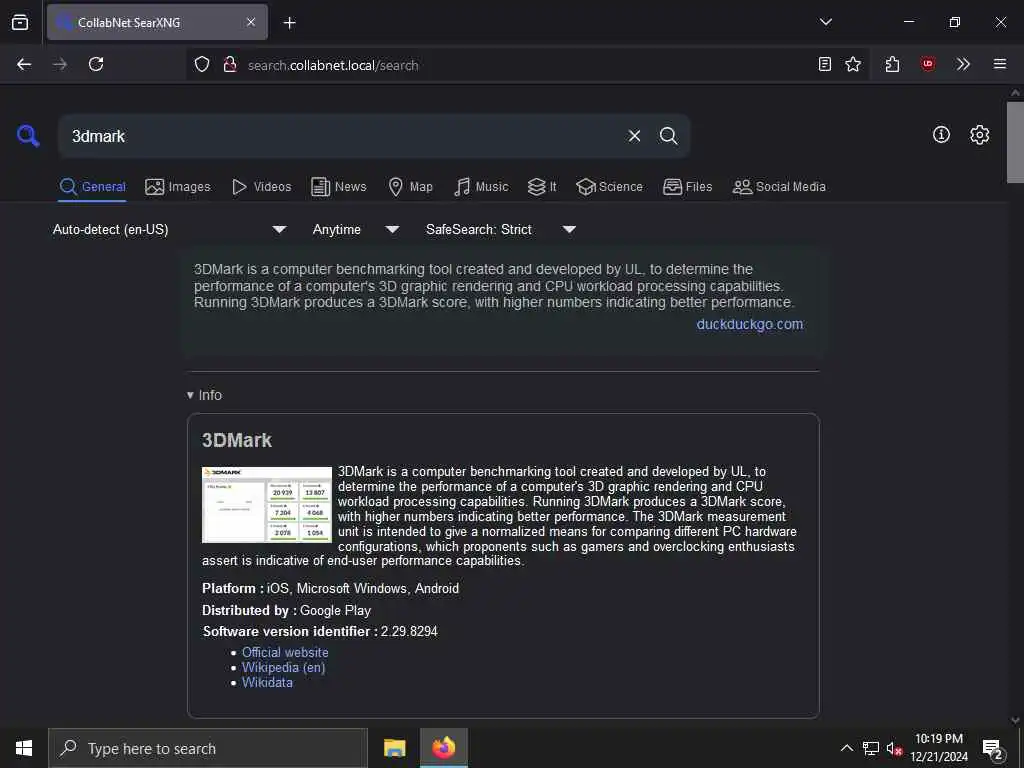Open the notification center
The width and height of the screenshot is (1024, 768).
point(992,749)
